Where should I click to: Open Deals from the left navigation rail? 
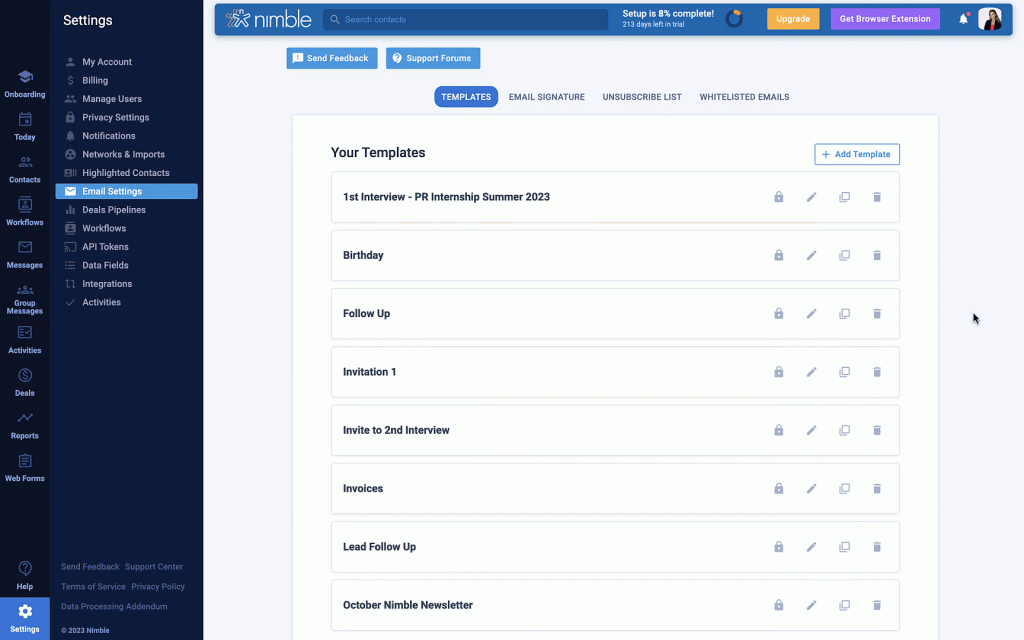25,381
